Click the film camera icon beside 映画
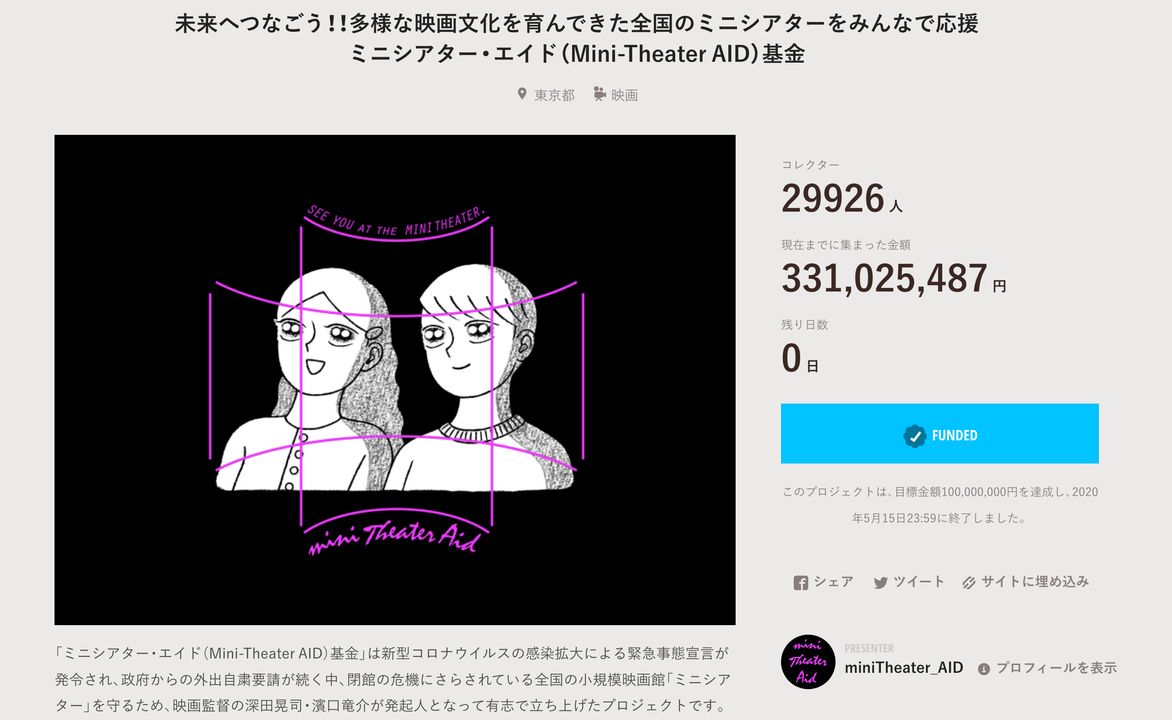 599,94
